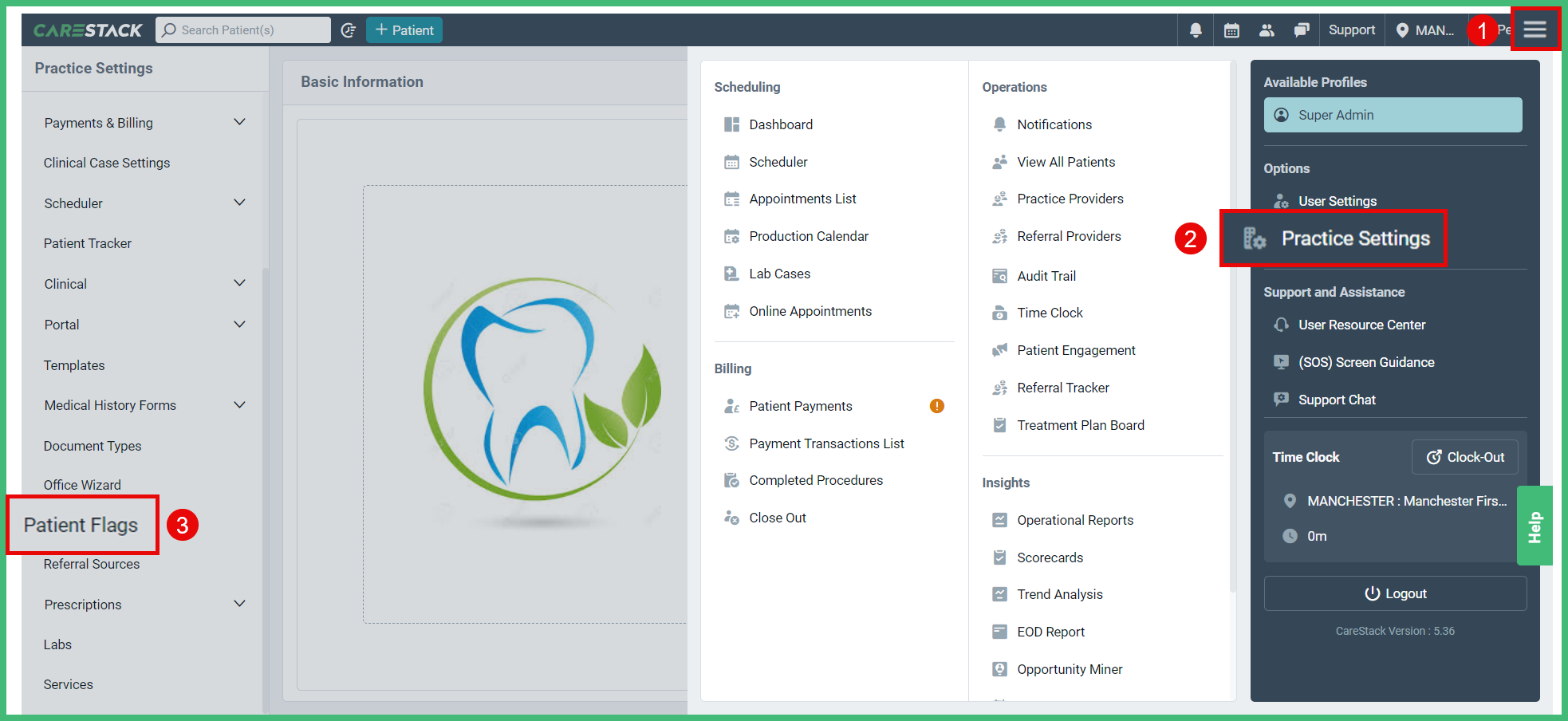
Task: Expand the Medical History Forms section
Action: [x=239, y=404]
